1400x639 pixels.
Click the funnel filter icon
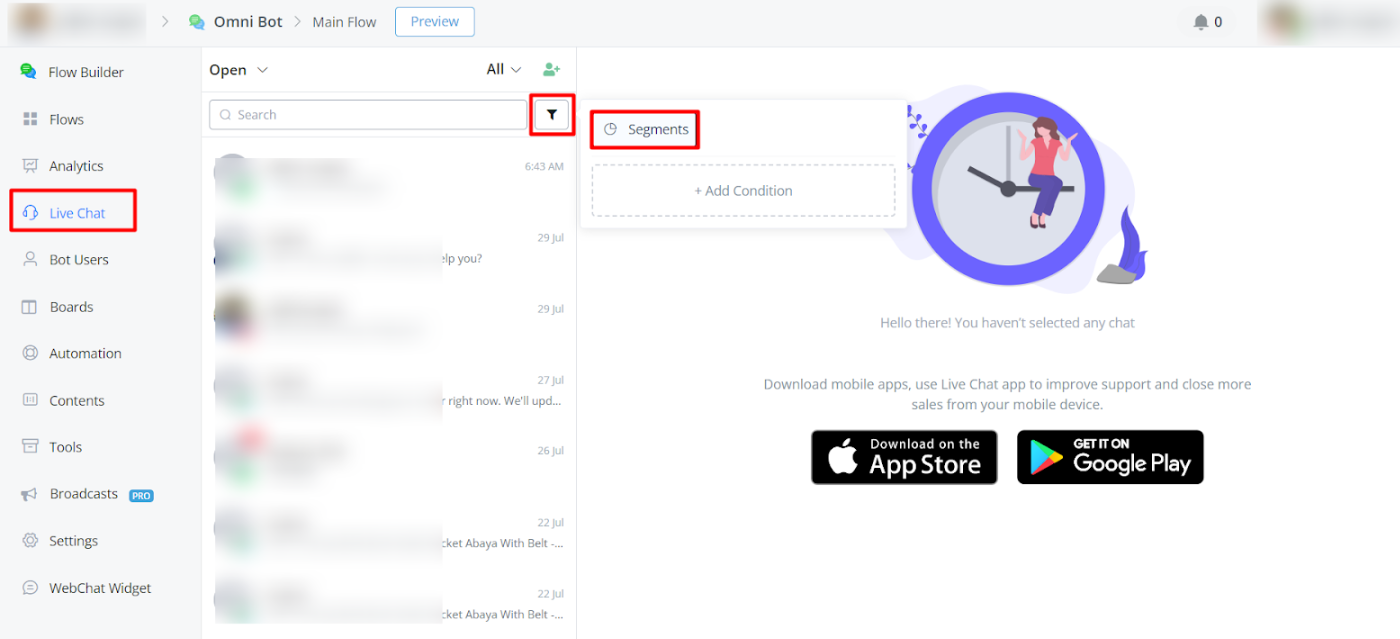pos(551,115)
